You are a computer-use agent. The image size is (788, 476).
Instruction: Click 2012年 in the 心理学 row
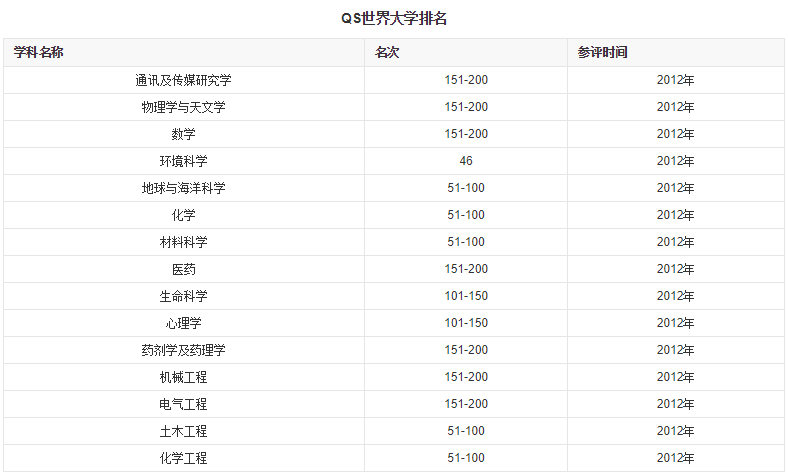pos(675,323)
